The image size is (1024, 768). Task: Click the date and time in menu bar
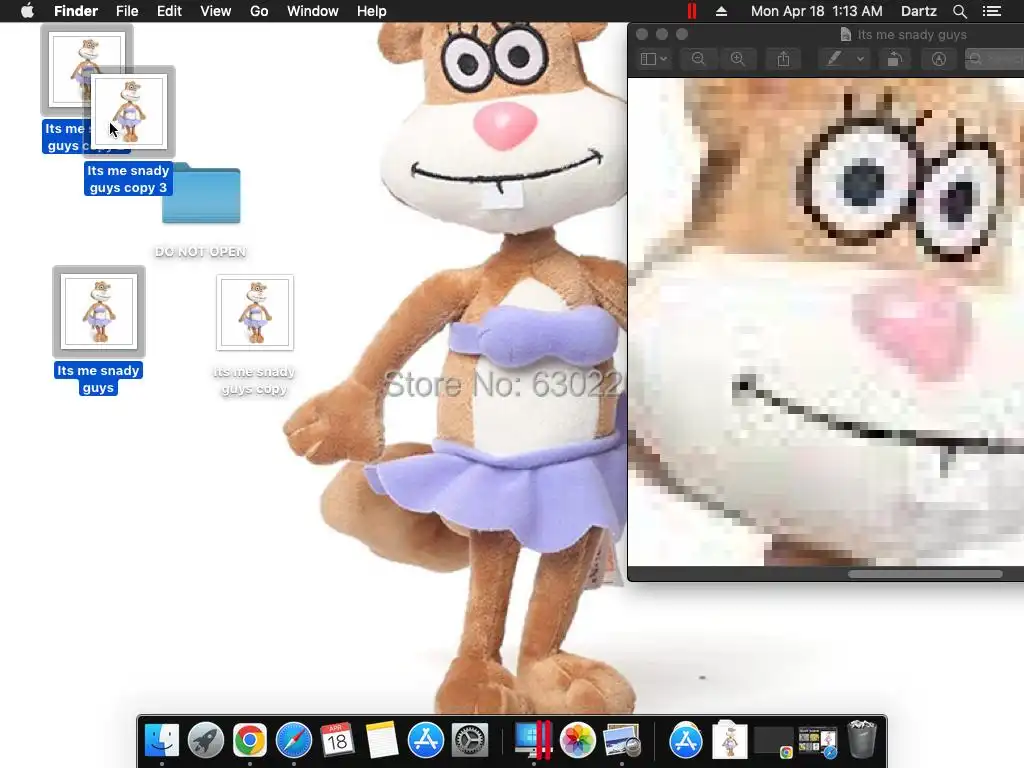(816, 11)
